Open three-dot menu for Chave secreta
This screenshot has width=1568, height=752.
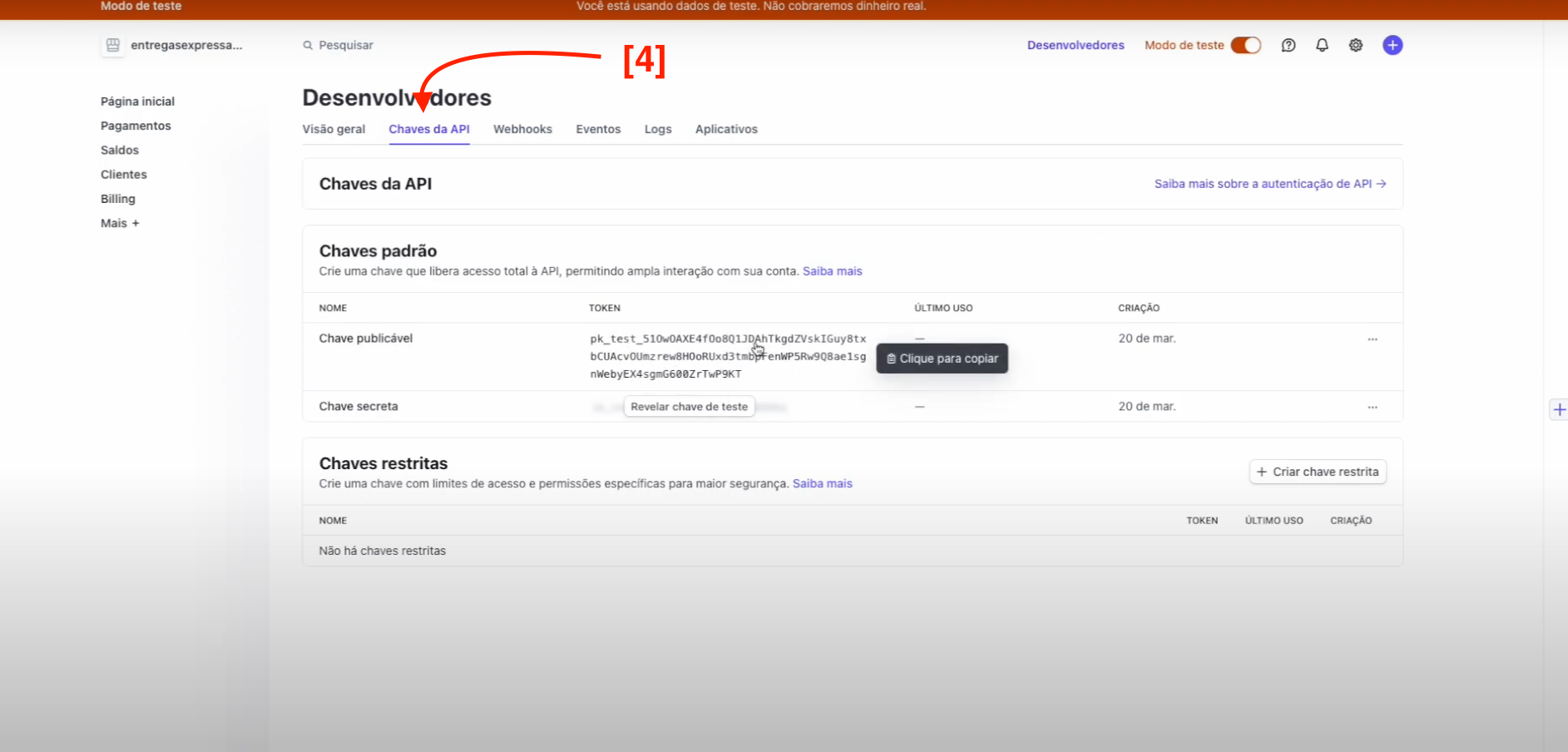click(x=1373, y=407)
